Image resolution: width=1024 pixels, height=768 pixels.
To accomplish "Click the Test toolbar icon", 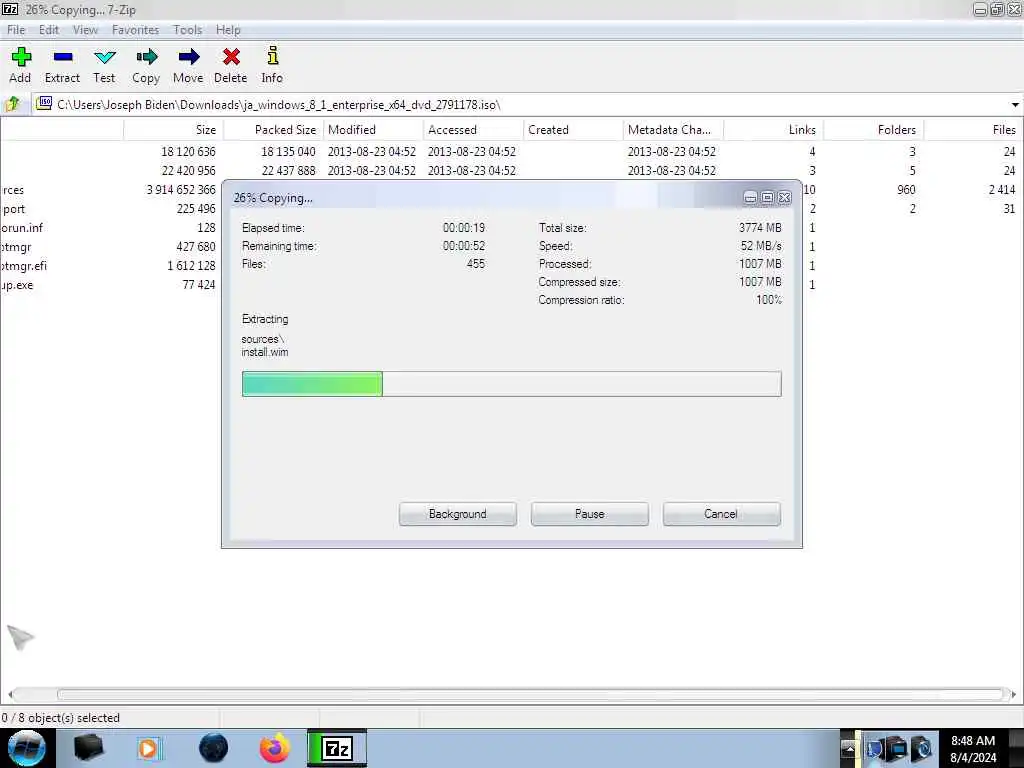I will tap(104, 65).
